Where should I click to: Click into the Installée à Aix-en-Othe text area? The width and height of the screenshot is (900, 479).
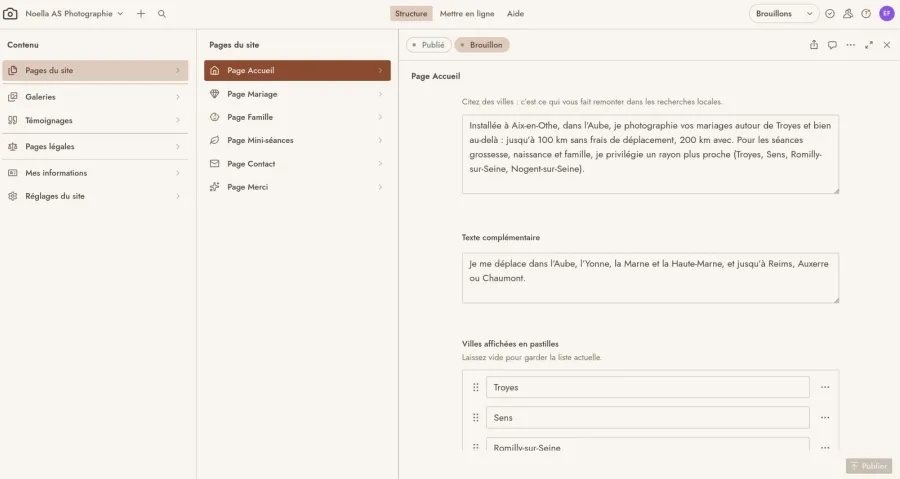pyautogui.click(x=650, y=154)
